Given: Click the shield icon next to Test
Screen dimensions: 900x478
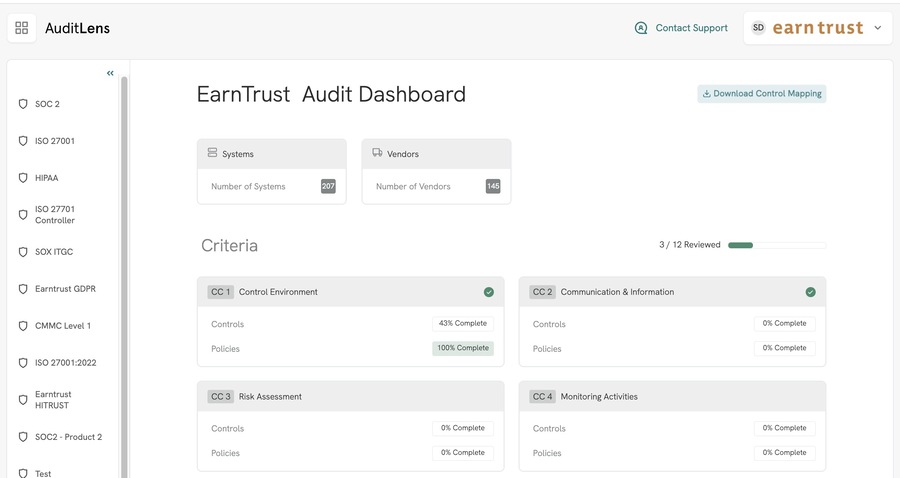Looking at the screenshot, I should pos(23,473).
